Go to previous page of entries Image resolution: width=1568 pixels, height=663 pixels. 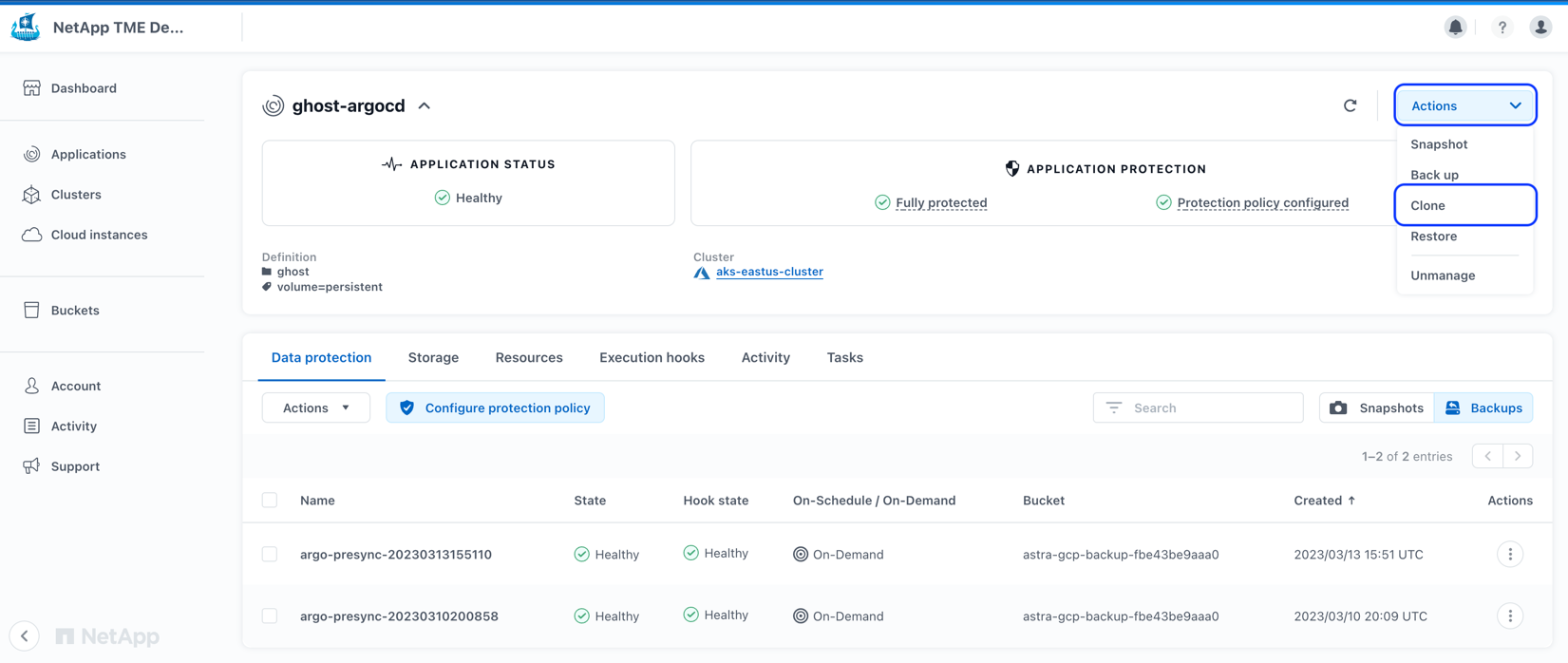click(x=1487, y=457)
